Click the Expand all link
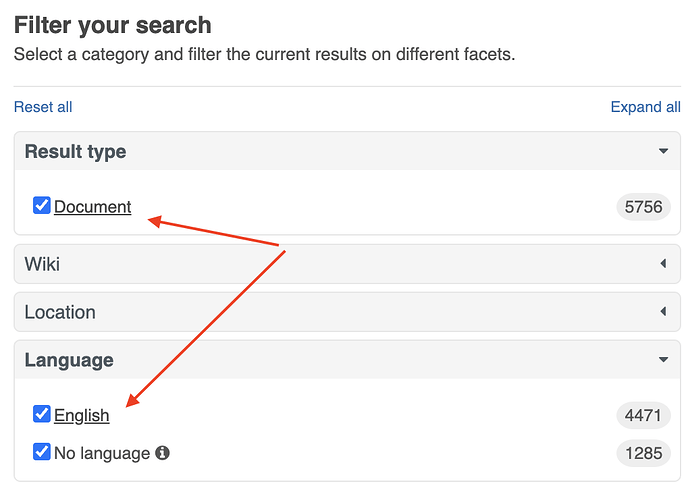Viewport: 690px width, 490px height. click(x=645, y=107)
